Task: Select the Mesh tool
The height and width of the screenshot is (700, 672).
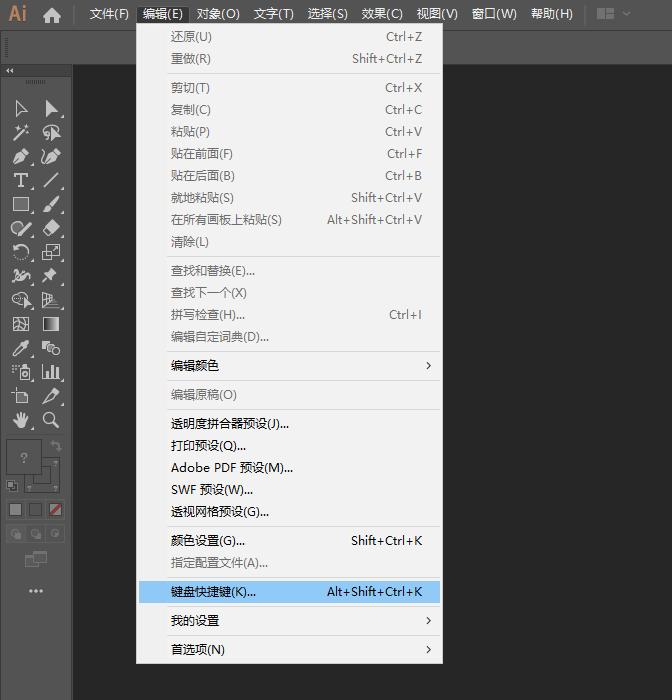Action: [x=21, y=324]
